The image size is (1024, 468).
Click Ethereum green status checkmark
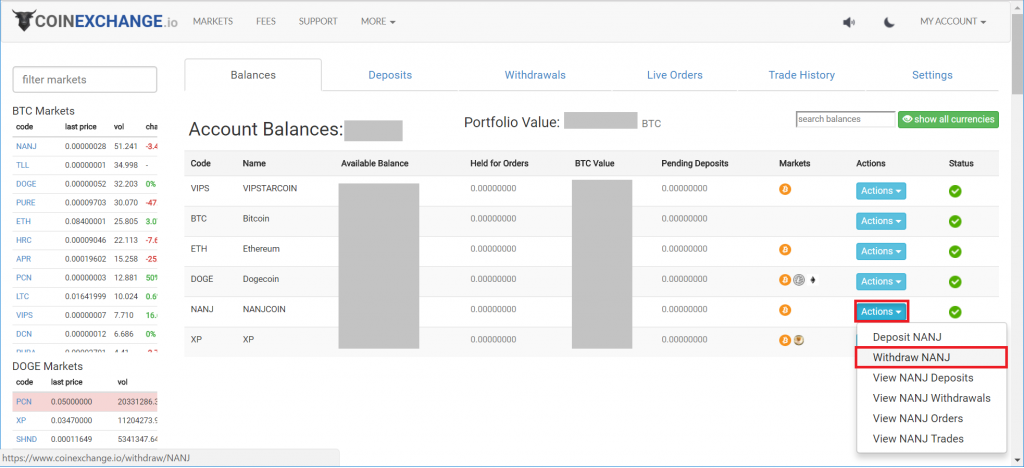click(x=955, y=251)
